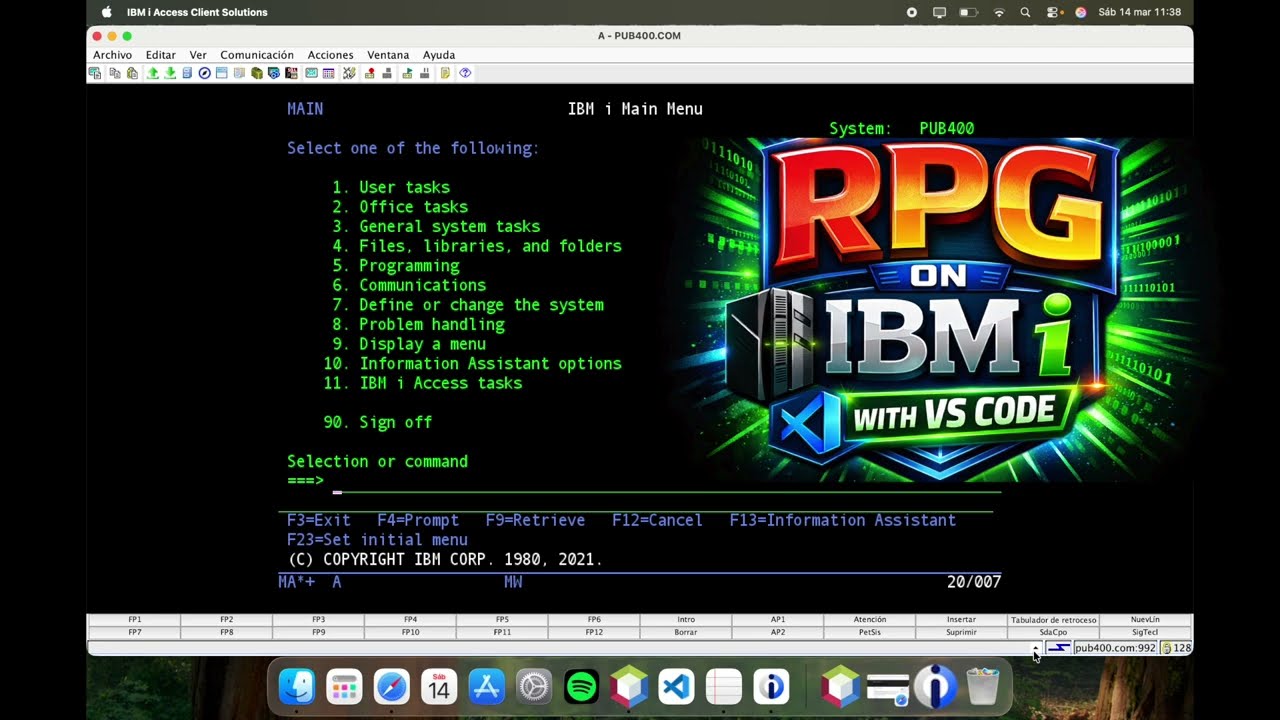Click the Wi-Fi status icon
This screenshot has height=720, width=1280.
point(998,12)
